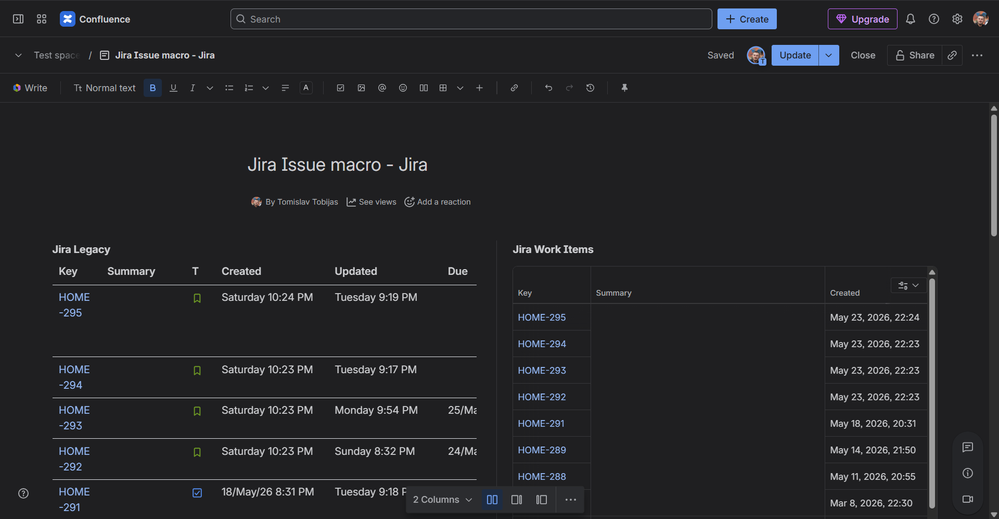Screen dimensions: 999x519
Task: Open the help question mark menu
Action: [933, 19]
